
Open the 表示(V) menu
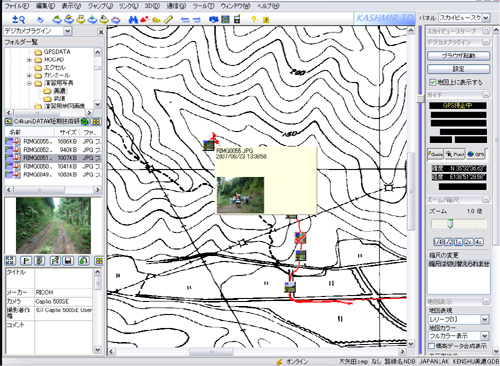(x=71, y=6)
